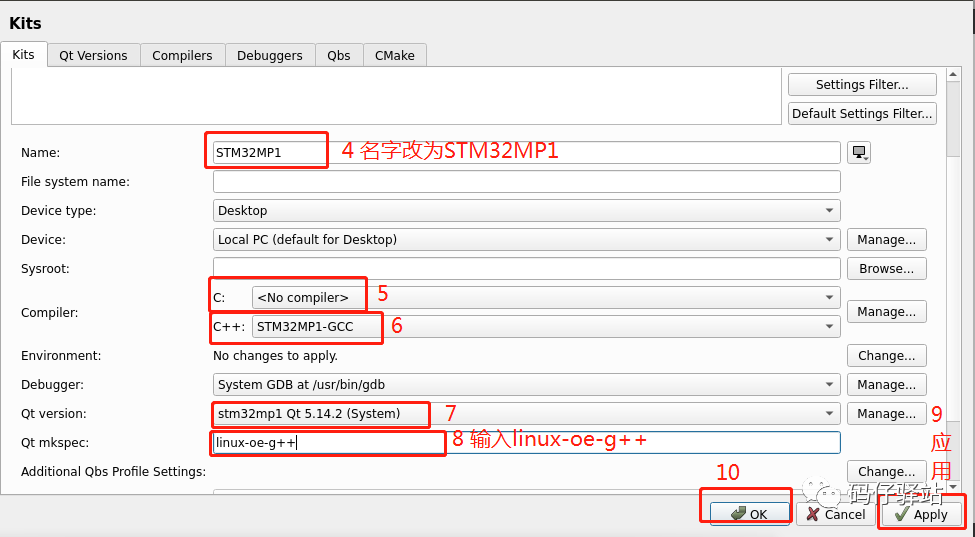Click Browse next to Sysroot
The width and height of the screenshot is (975, 537).
point(887,268)
